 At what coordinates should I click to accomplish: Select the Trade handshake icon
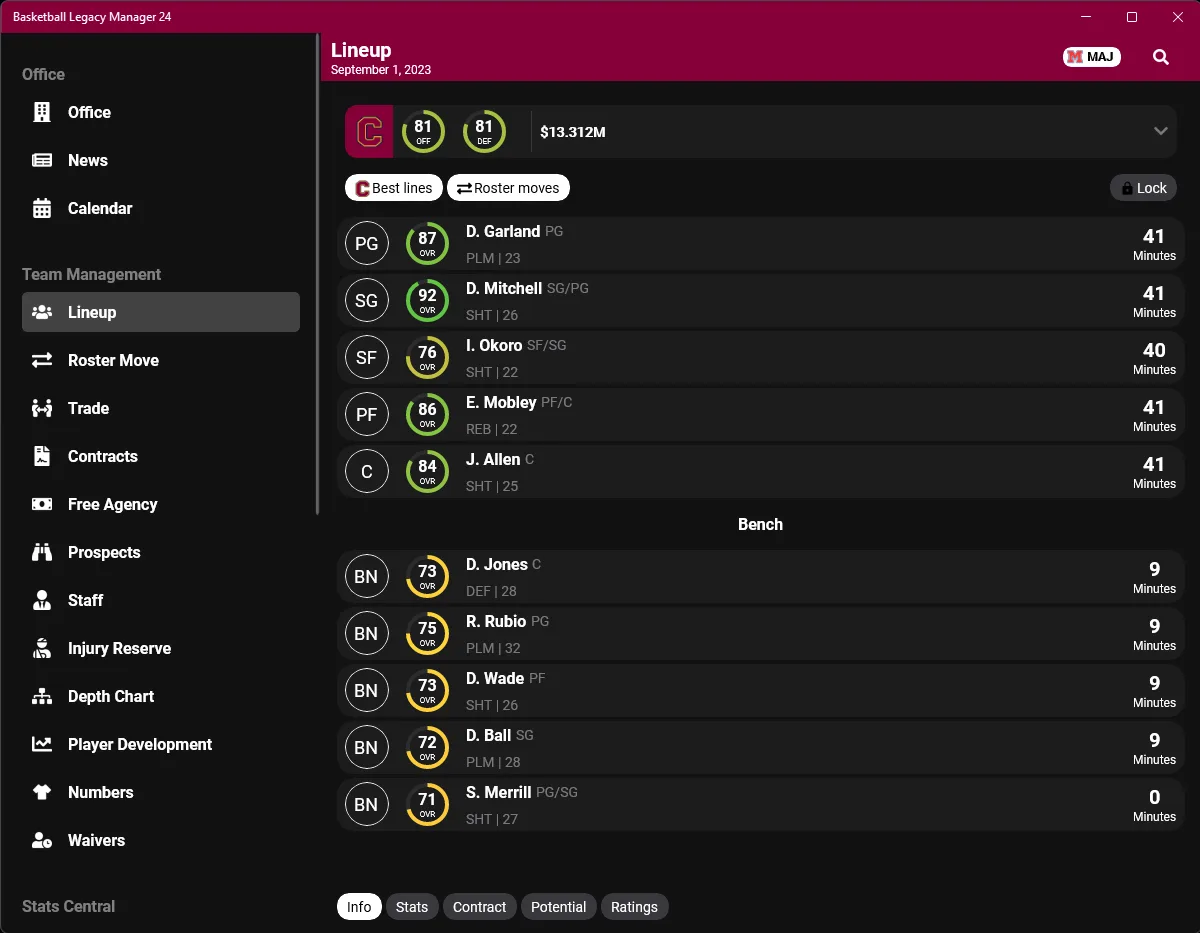point(42,408)
